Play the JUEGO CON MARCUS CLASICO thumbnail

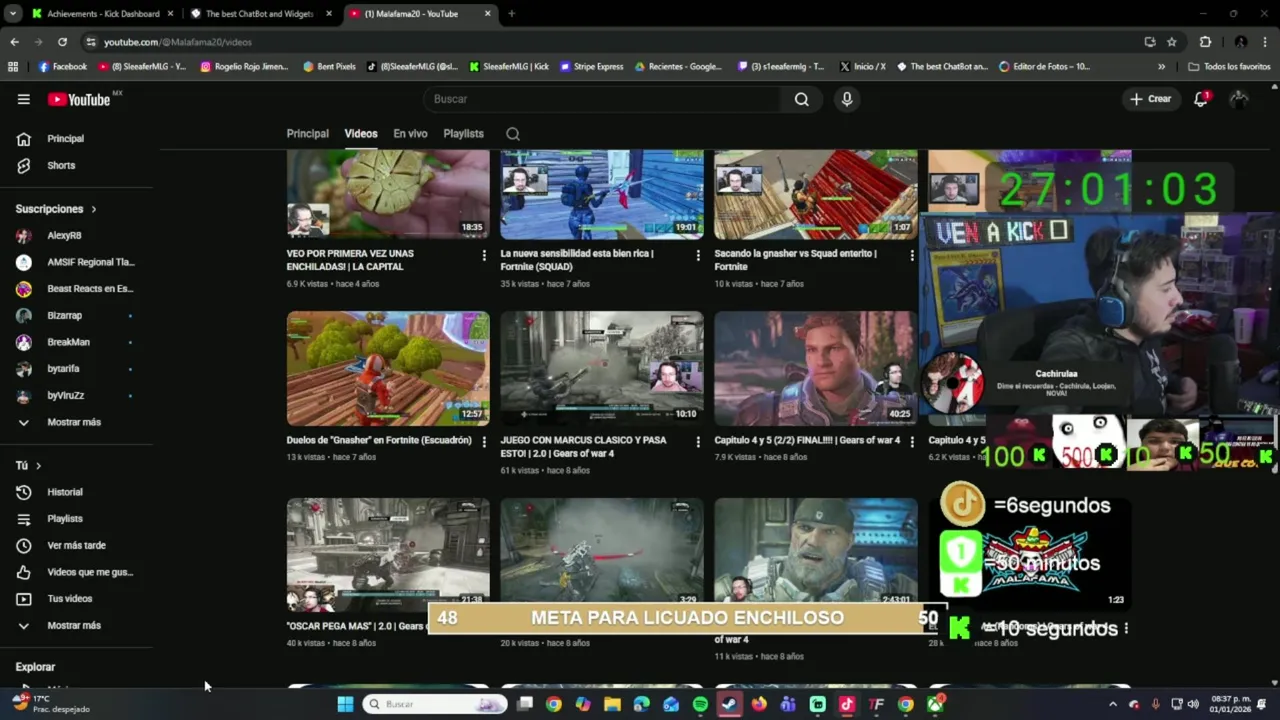(602, 369)
